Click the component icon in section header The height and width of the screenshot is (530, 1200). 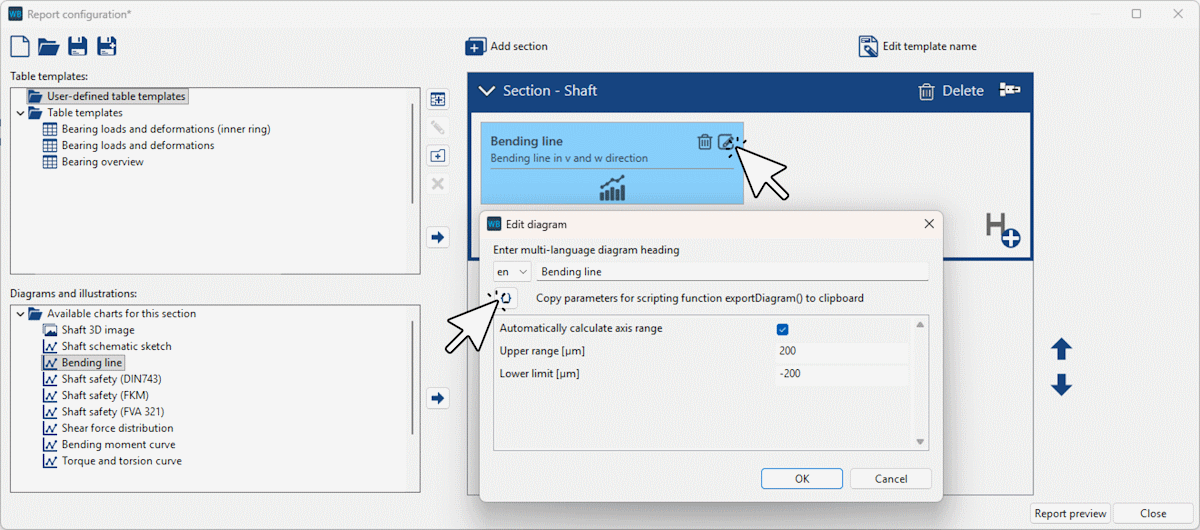[1010, 90]
